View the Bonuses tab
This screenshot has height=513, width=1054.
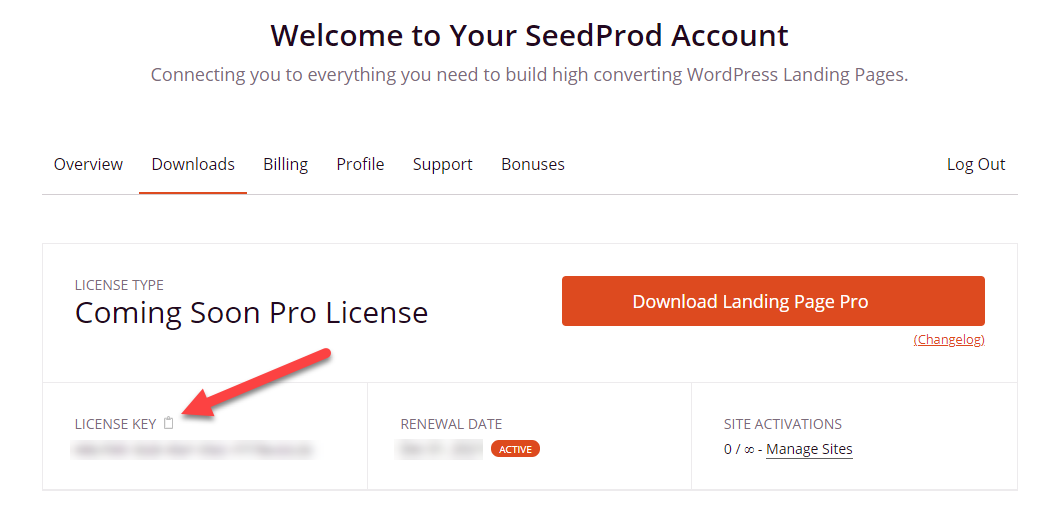[x=532, y=164]
